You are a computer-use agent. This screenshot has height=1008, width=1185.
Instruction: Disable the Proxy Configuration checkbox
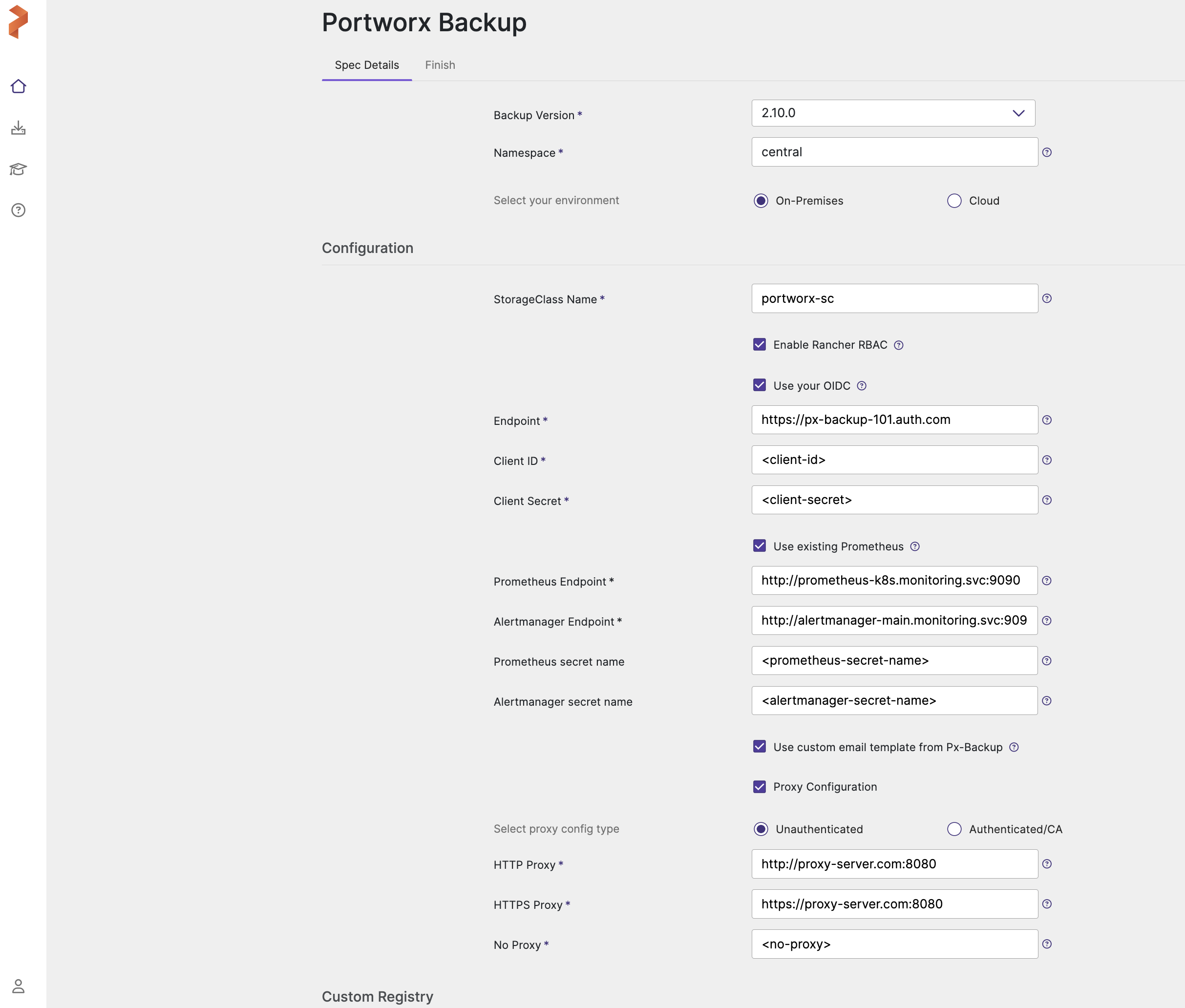[759, 787]
